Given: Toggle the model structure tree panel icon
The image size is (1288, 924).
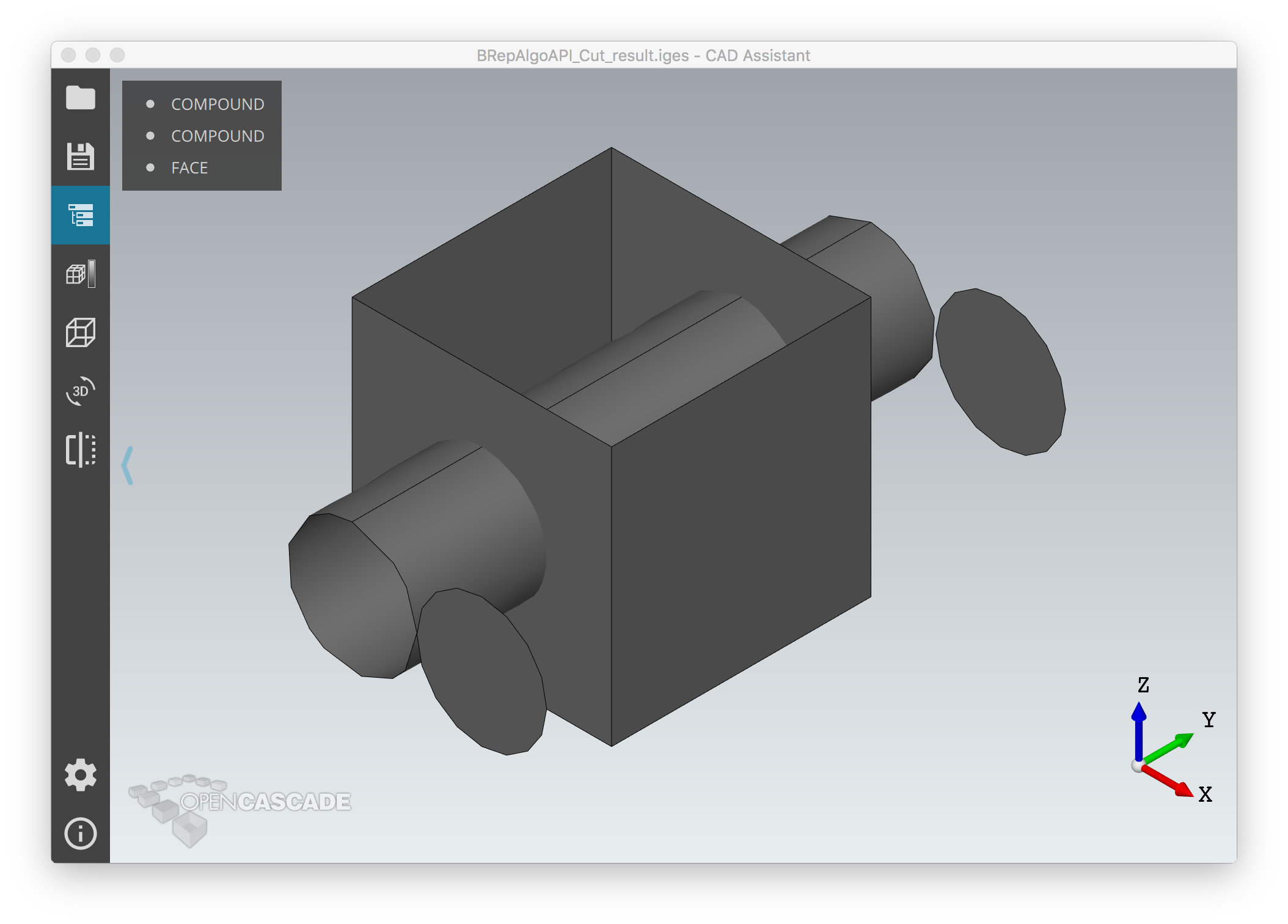Looking at the screenshot, I should click(81, 215).
